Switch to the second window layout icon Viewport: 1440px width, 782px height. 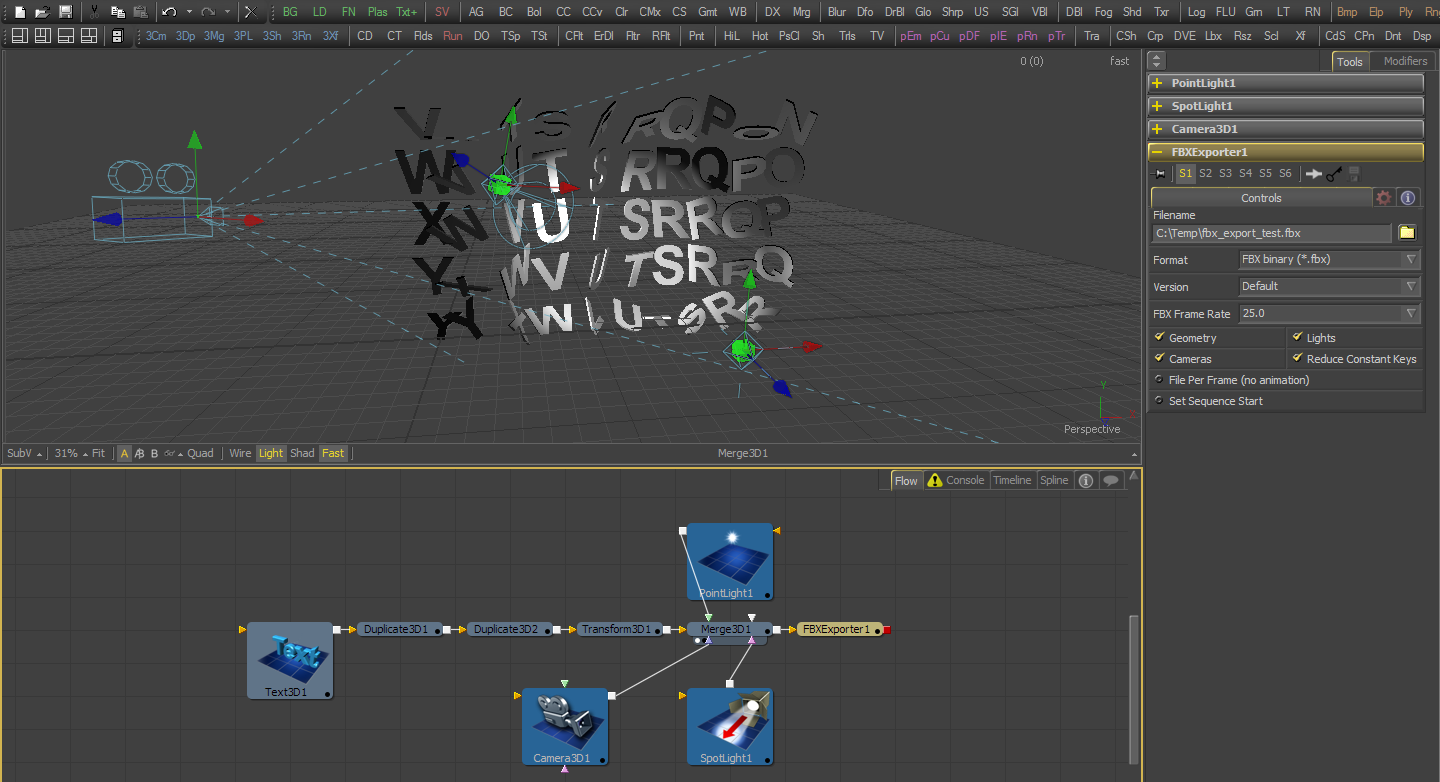coord(42,35)
